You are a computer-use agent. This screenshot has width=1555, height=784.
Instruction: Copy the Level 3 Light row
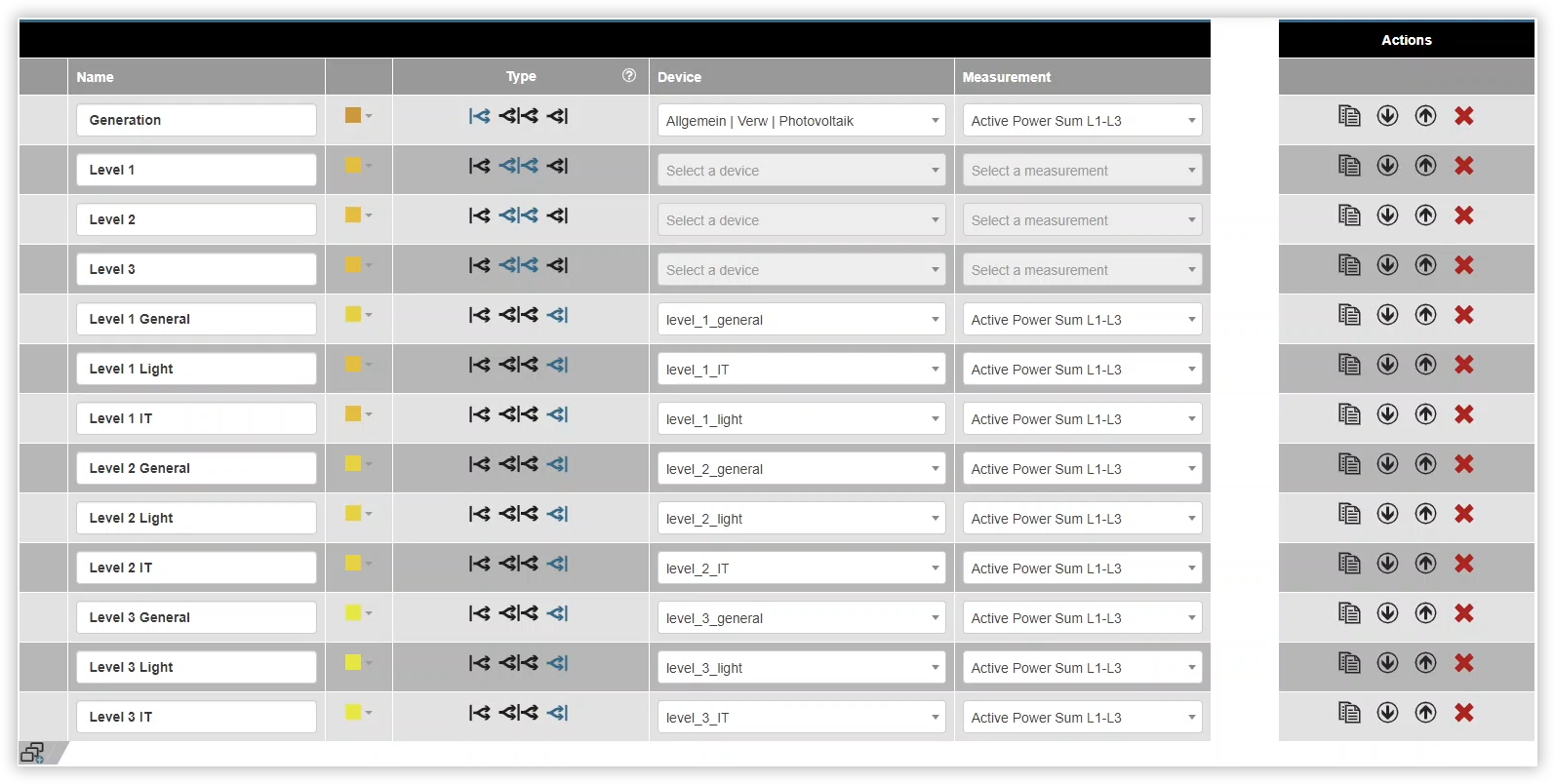1349,663
